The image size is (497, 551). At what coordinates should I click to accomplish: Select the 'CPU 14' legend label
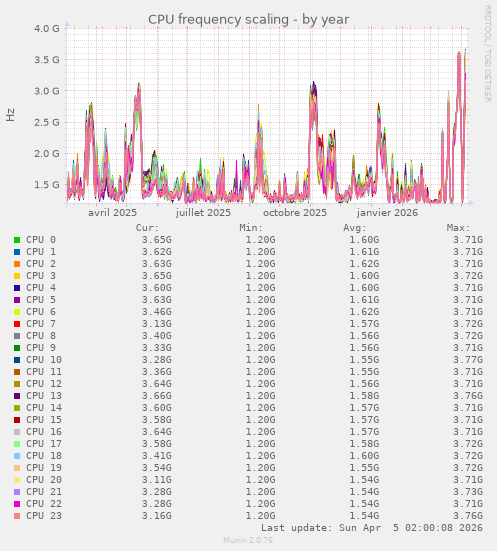44,408
